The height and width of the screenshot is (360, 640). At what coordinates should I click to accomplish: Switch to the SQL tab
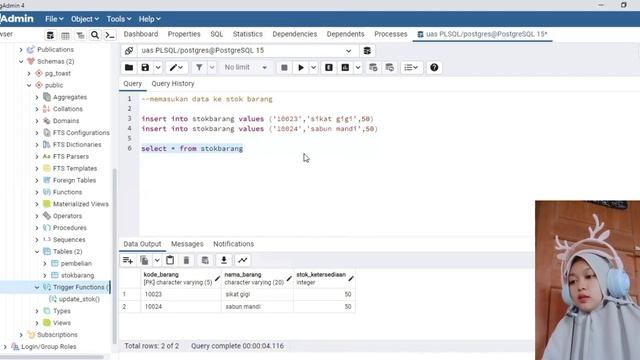217,34
